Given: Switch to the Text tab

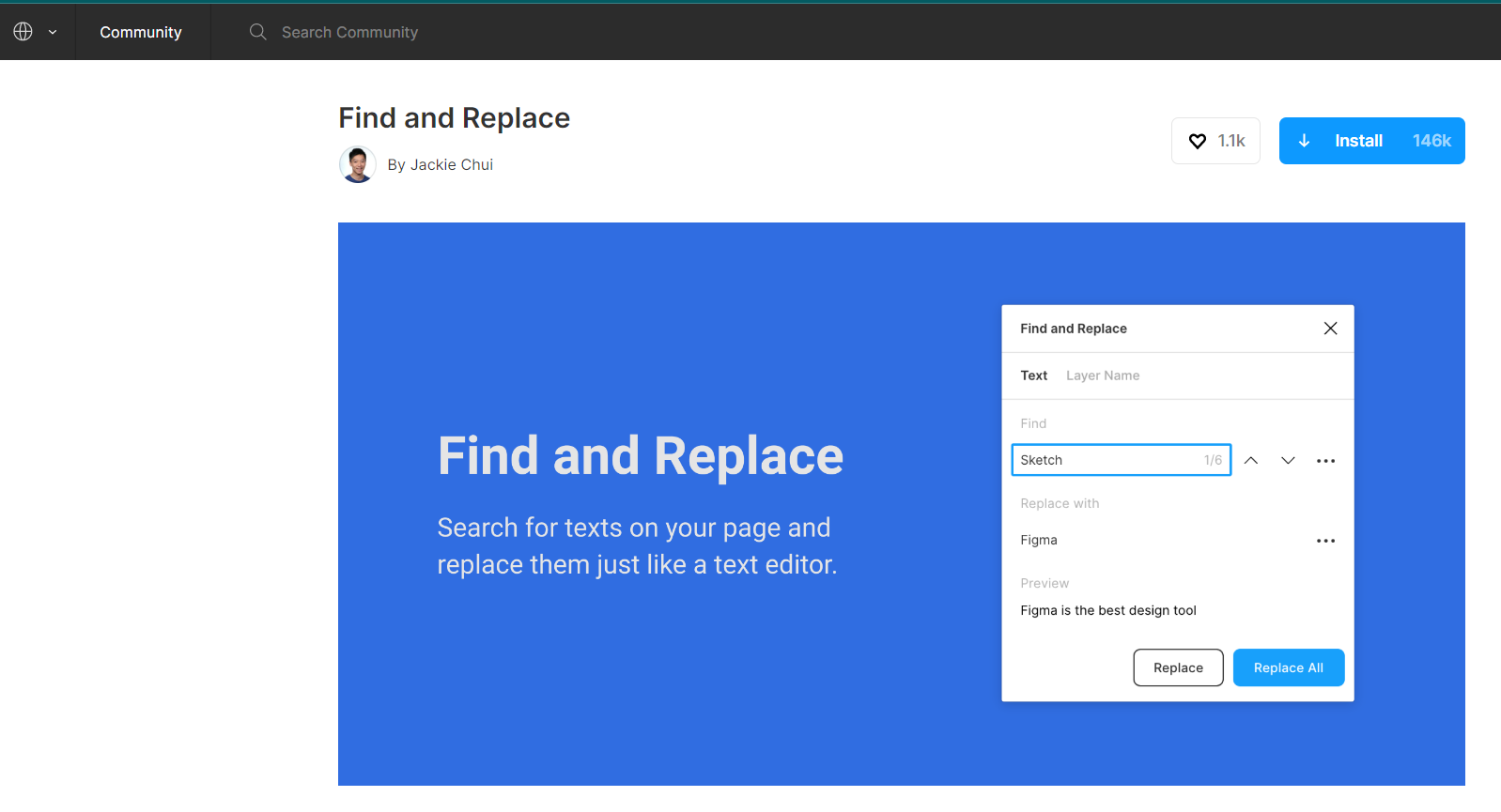Looking at the screenshot, I should click(1033, 375).
